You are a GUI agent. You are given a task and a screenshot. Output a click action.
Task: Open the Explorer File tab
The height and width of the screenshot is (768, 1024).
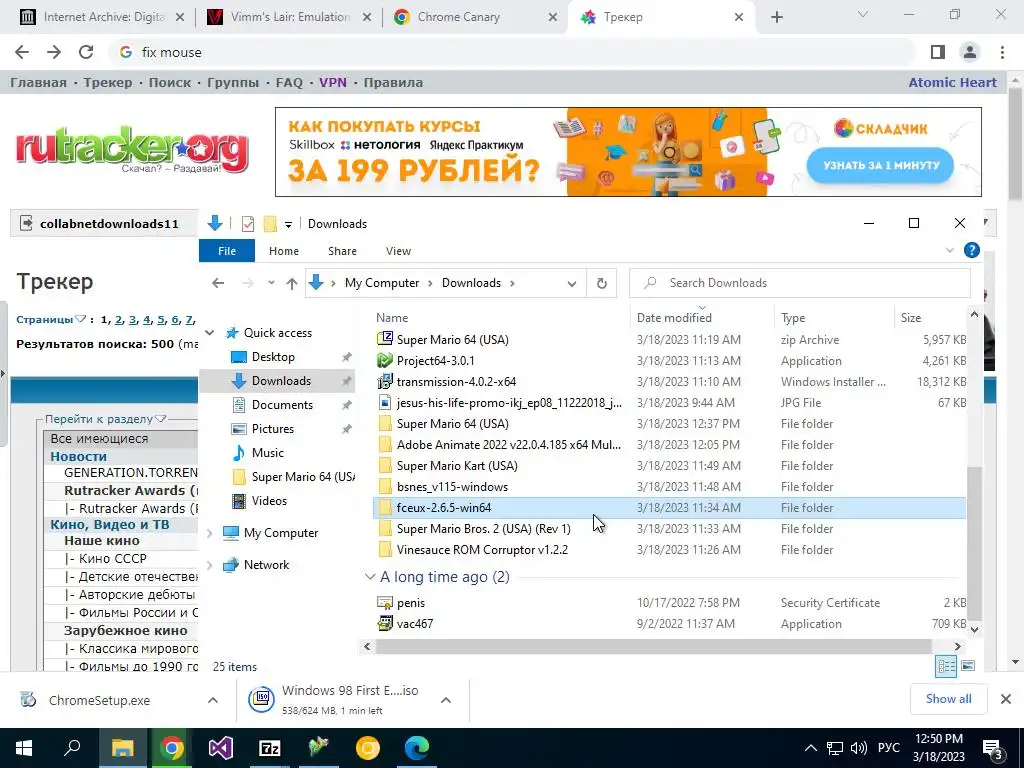tap(227, 251)
